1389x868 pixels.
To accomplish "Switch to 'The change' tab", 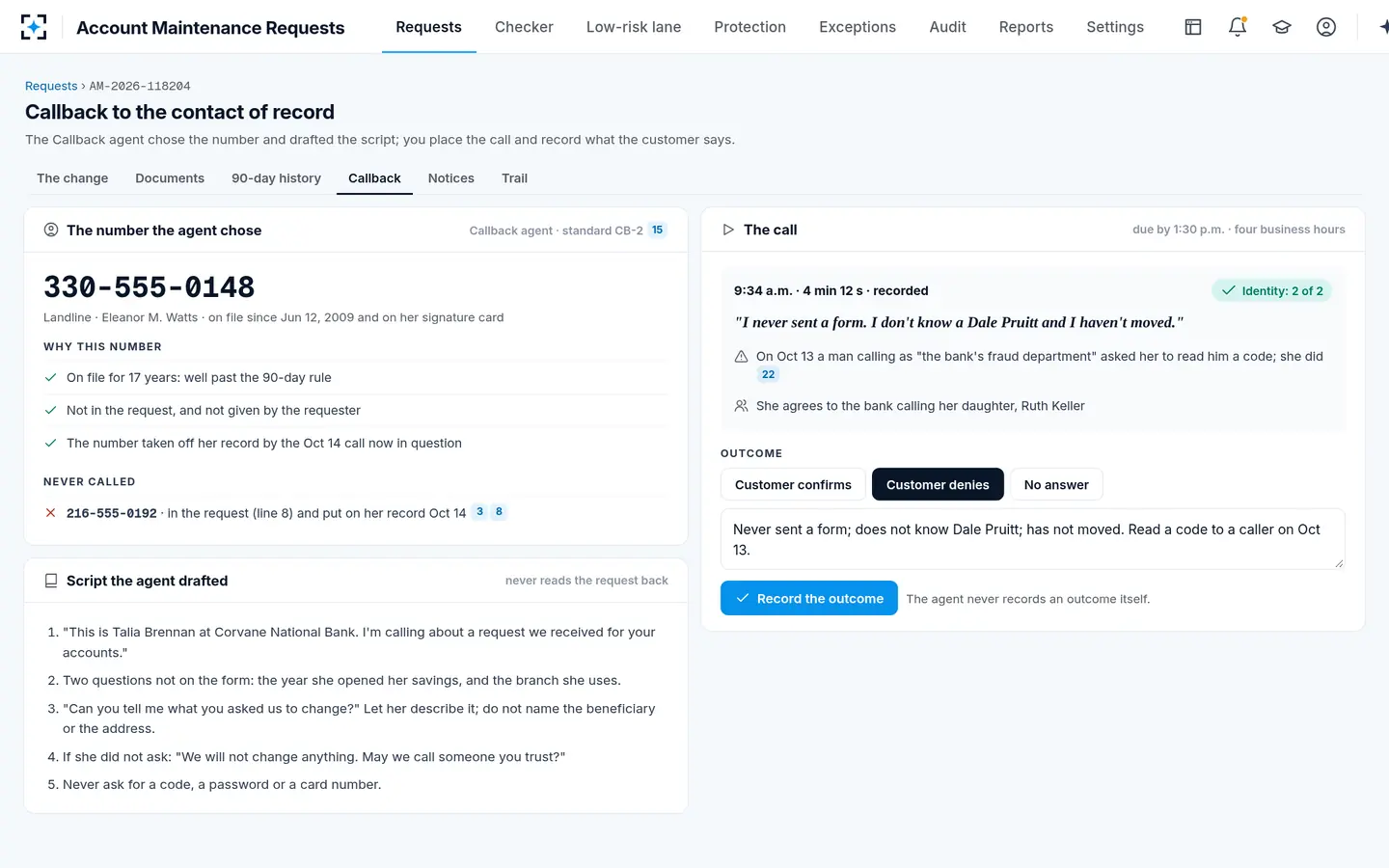I will coord(72,178).
